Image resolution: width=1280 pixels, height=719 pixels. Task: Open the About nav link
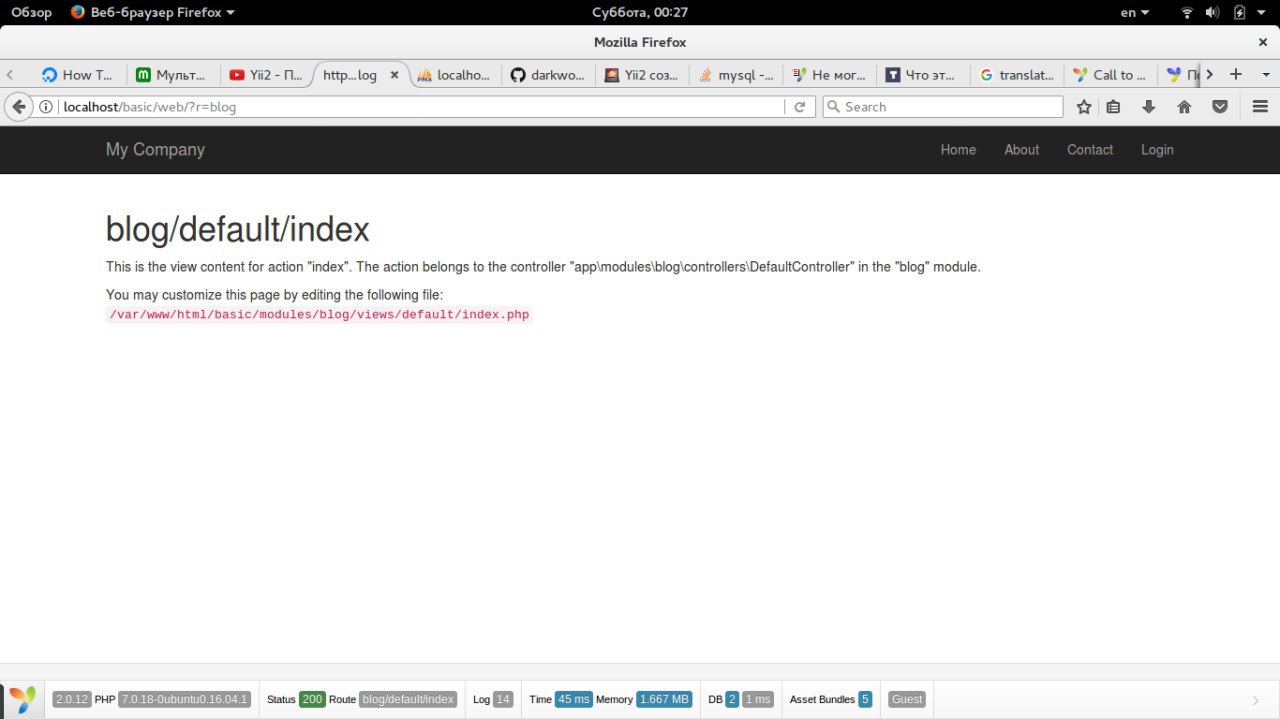(1021, 150)
